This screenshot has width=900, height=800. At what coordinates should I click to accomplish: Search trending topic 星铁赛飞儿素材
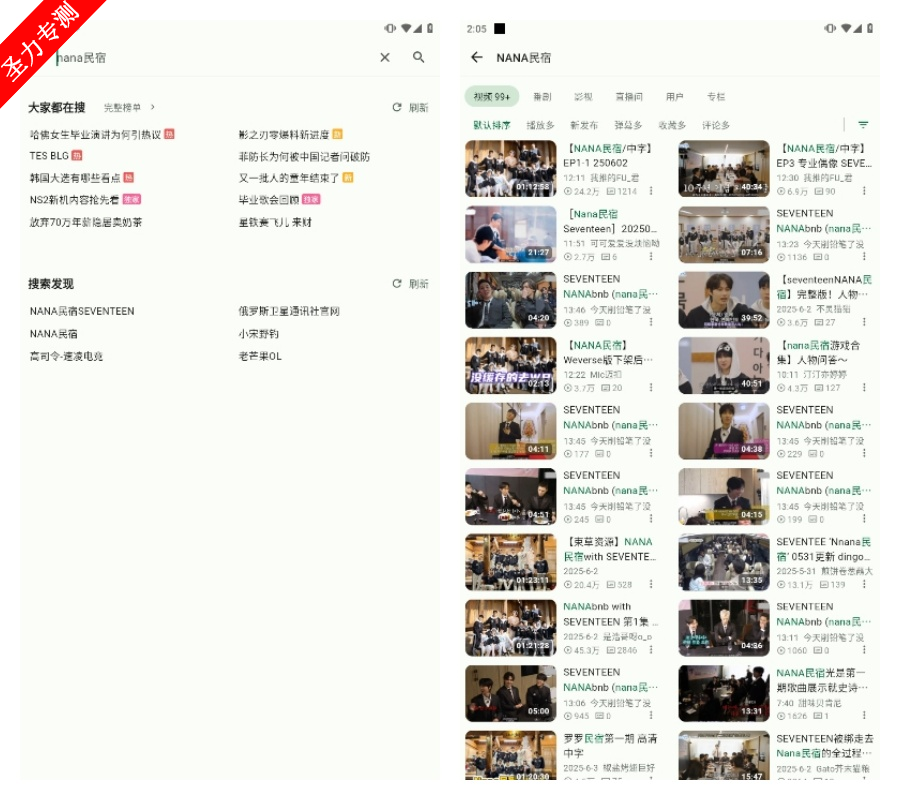tap(275, 222)
